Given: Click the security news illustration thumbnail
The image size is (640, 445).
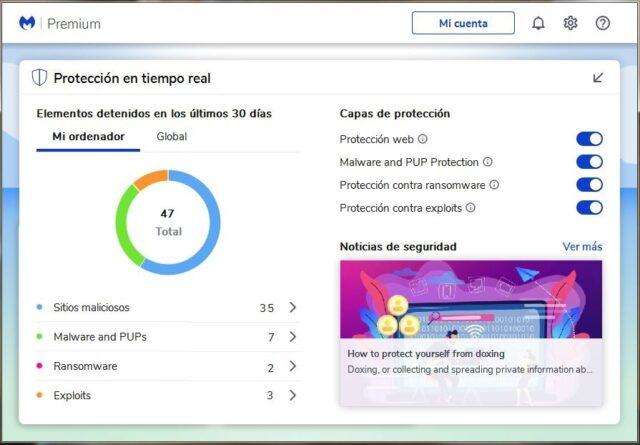Looking at the screenshot, I should coord(471,299).
